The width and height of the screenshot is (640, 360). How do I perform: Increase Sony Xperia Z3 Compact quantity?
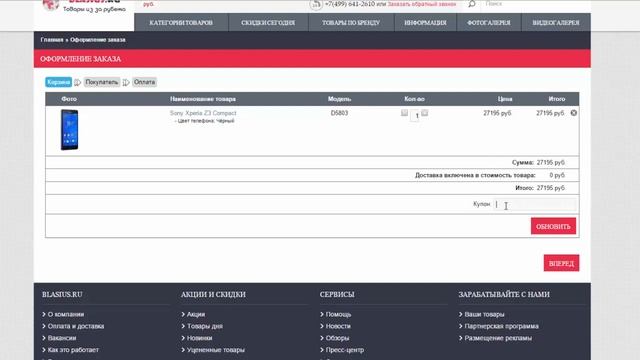pos(424,113)
